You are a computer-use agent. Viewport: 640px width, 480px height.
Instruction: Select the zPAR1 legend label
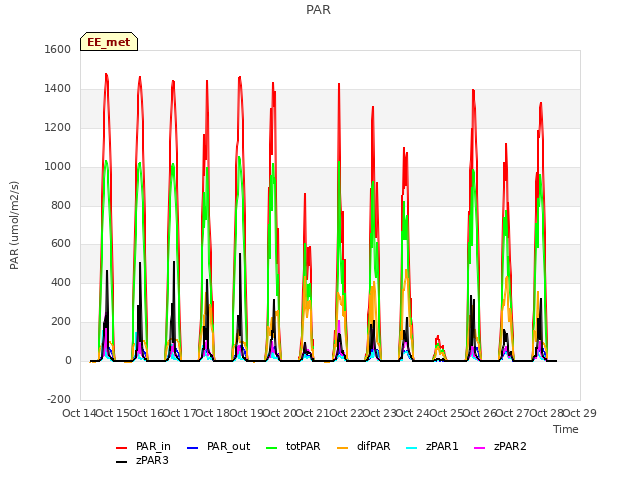tap(442, 447)
